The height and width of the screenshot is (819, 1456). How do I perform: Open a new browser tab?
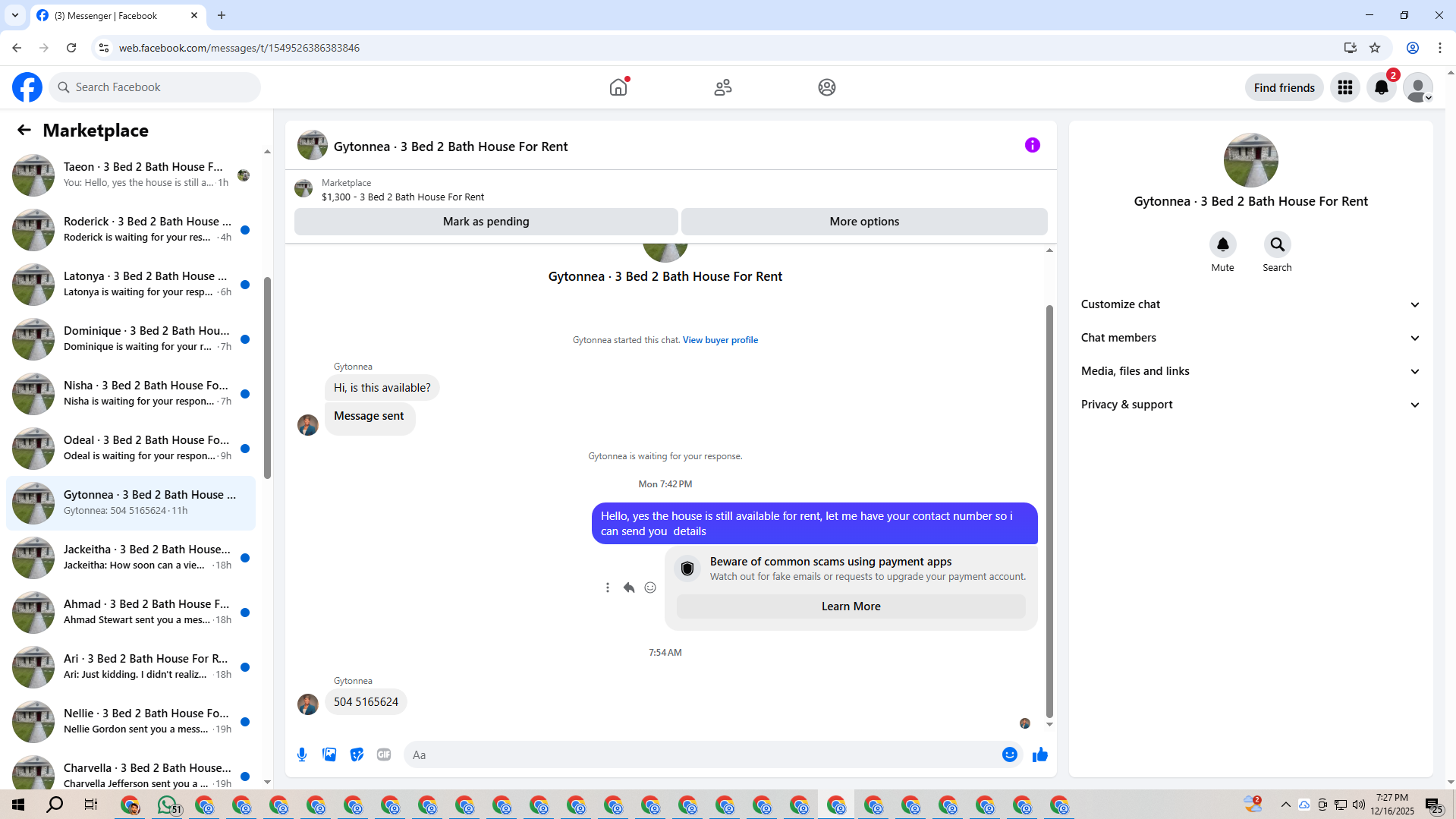tap(222, 15)
